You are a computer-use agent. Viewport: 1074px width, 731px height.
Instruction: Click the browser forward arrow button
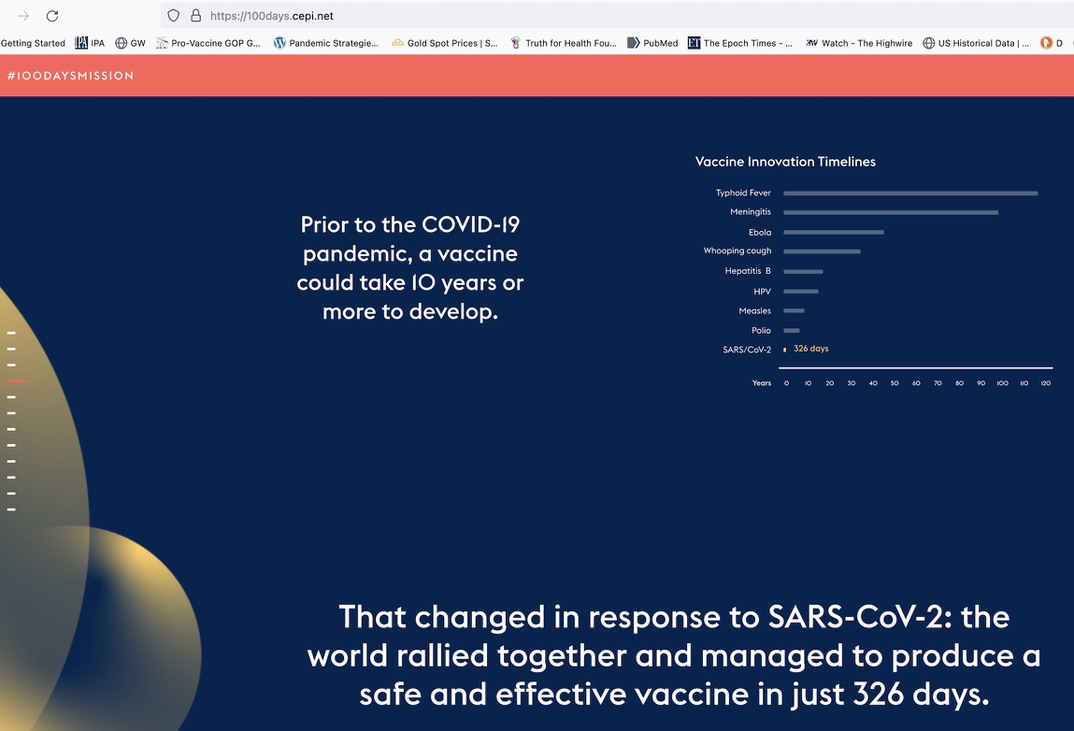(23, 16)
